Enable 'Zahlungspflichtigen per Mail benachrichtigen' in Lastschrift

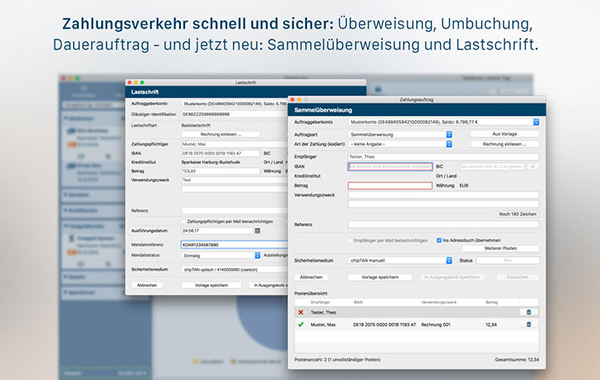point(184,222)
